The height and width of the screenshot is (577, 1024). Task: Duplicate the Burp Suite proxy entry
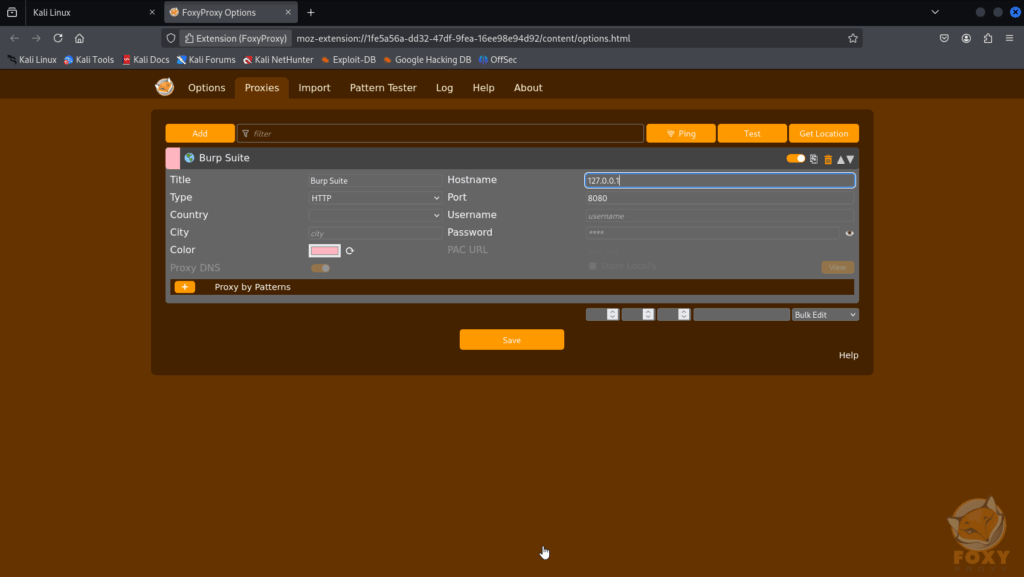tap(814, 159)
